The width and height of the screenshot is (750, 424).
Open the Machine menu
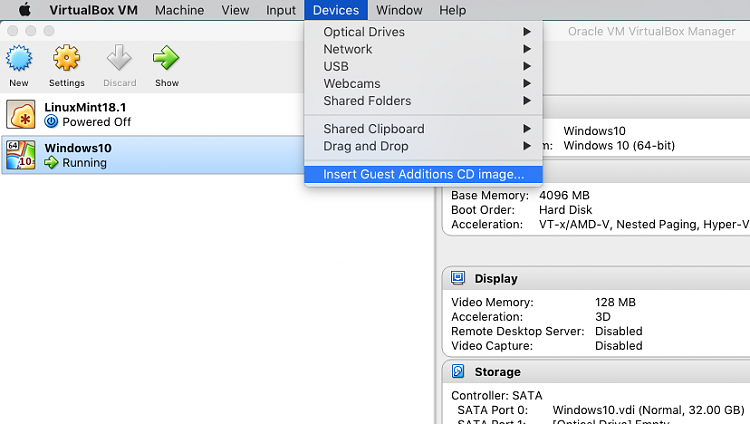[179, 10]
